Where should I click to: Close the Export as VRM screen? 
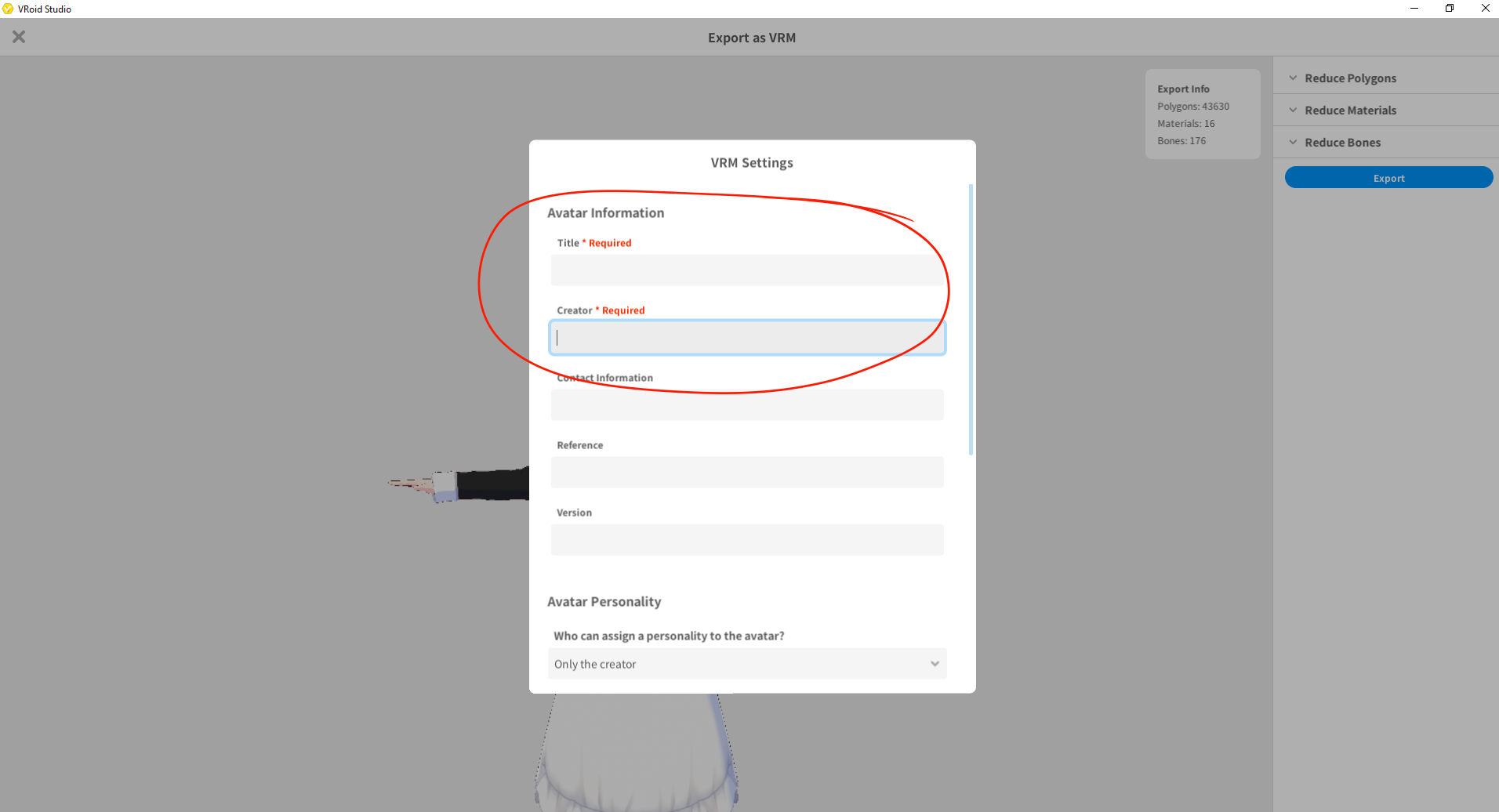pyautogui.click(x=19, y=37)
